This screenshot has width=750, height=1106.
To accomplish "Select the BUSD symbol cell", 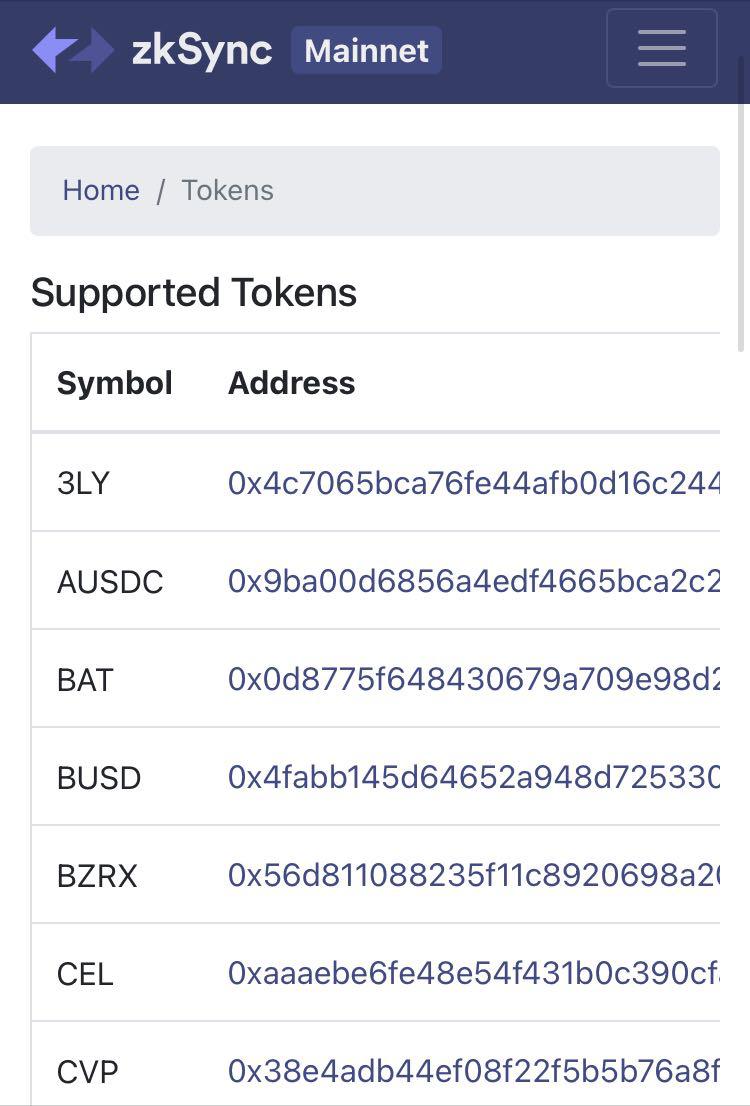I will [x=99, y=778].
